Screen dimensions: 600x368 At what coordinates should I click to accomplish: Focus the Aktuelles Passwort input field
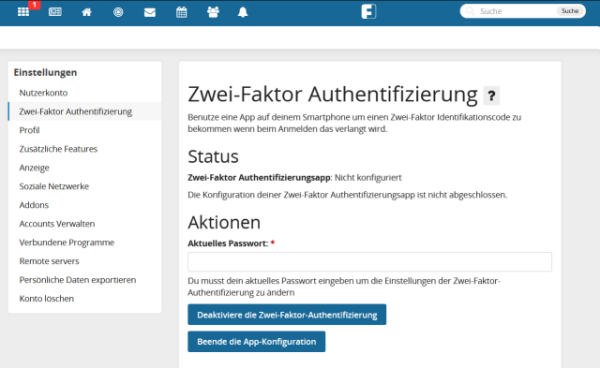coord(370,262)
